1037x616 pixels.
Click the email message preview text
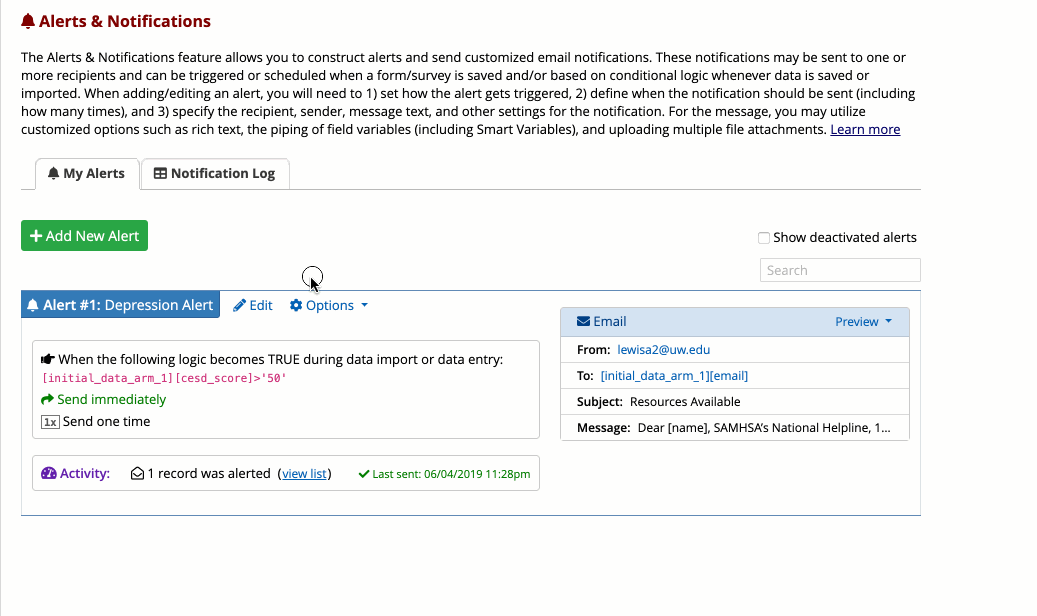coord(763,428)
